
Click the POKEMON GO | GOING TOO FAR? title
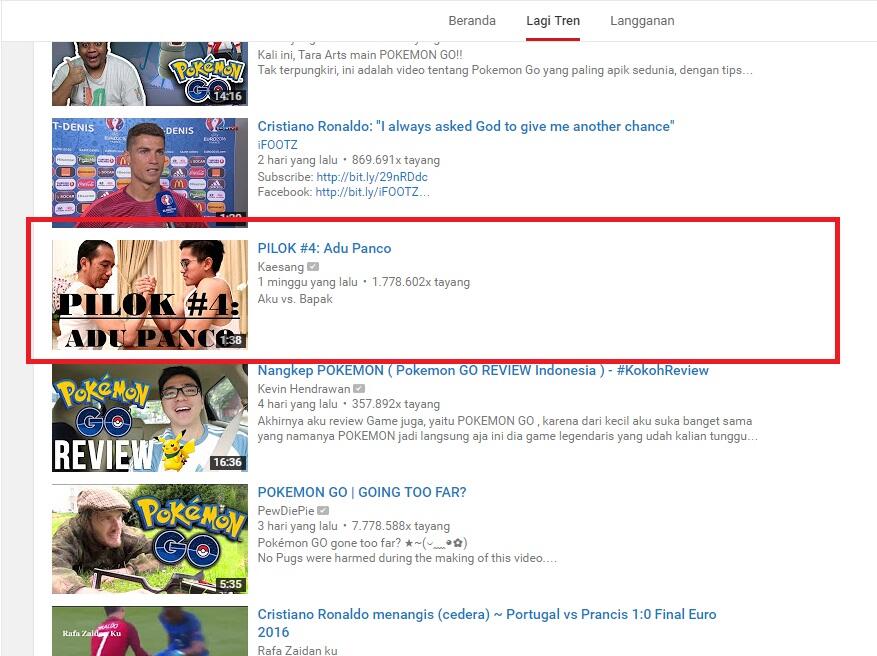[362, 492]
